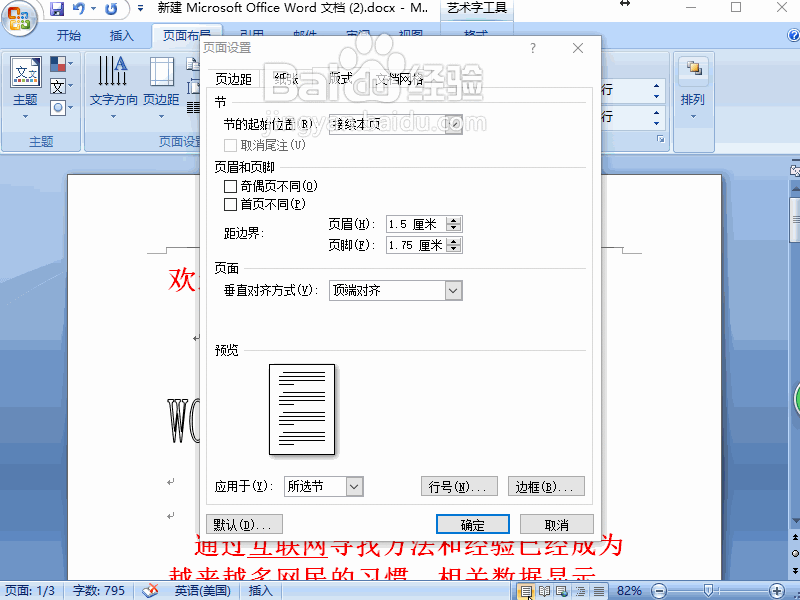Switch to the 文档网格 tab in the dialog
Viewport: 800px width, 600px height.
coord(399,79)
